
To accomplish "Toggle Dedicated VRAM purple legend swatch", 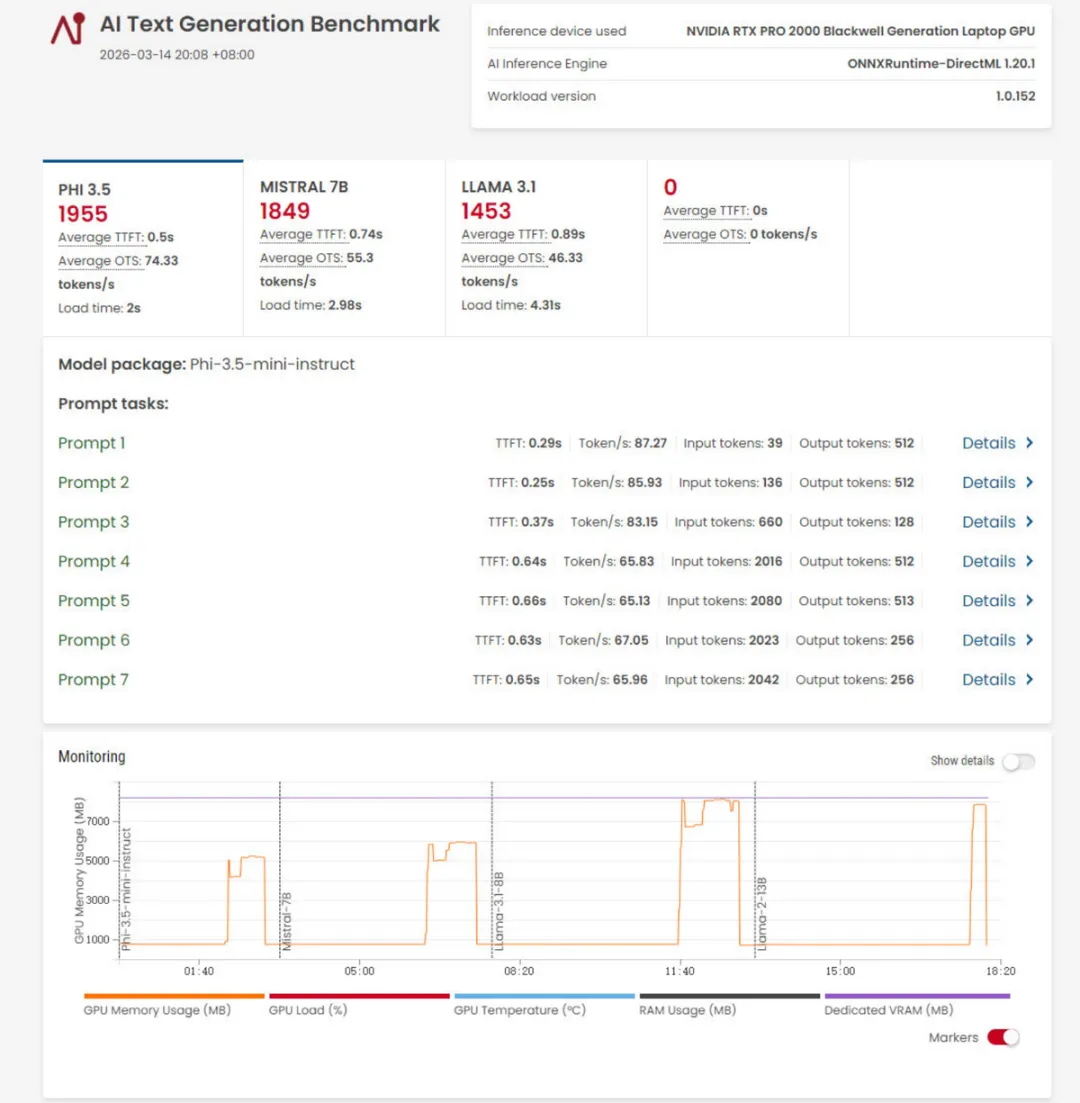I will pos(916,996).
